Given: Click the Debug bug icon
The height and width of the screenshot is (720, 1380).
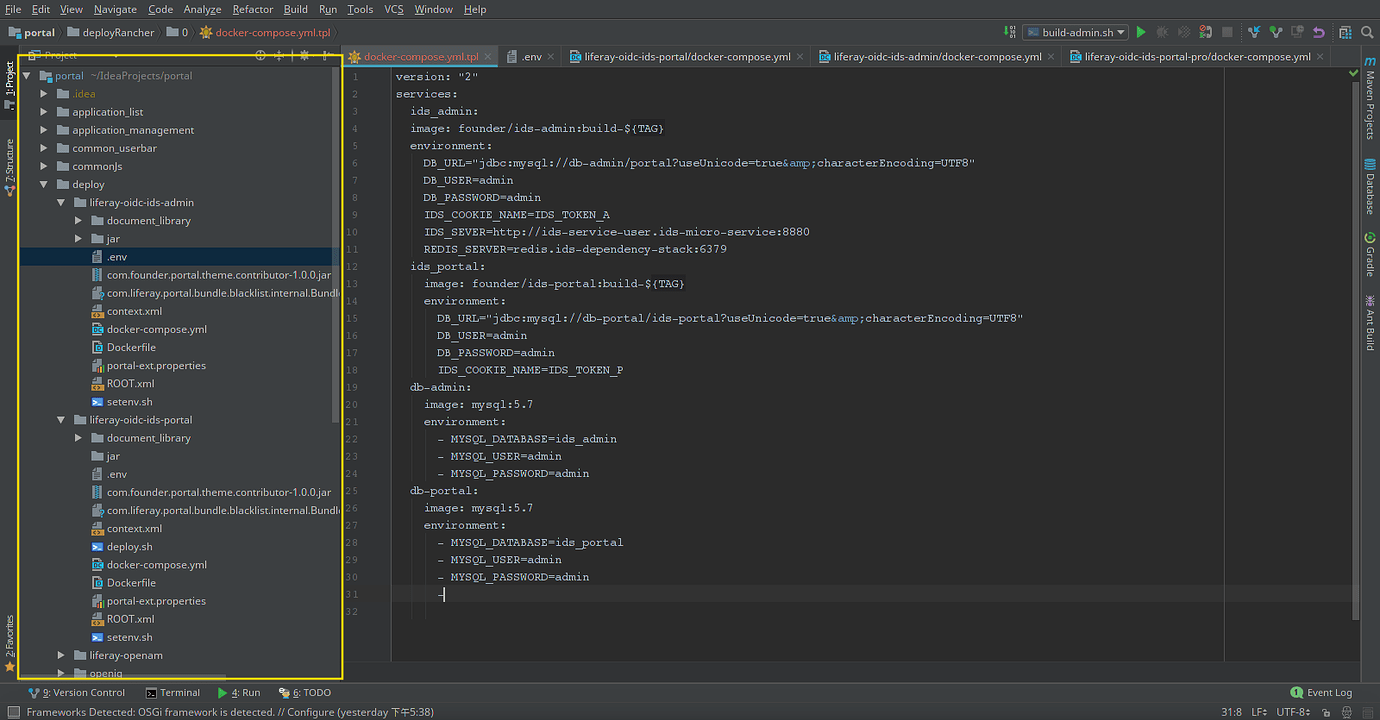Looking at the screenshot, I should click(1162, 32).
